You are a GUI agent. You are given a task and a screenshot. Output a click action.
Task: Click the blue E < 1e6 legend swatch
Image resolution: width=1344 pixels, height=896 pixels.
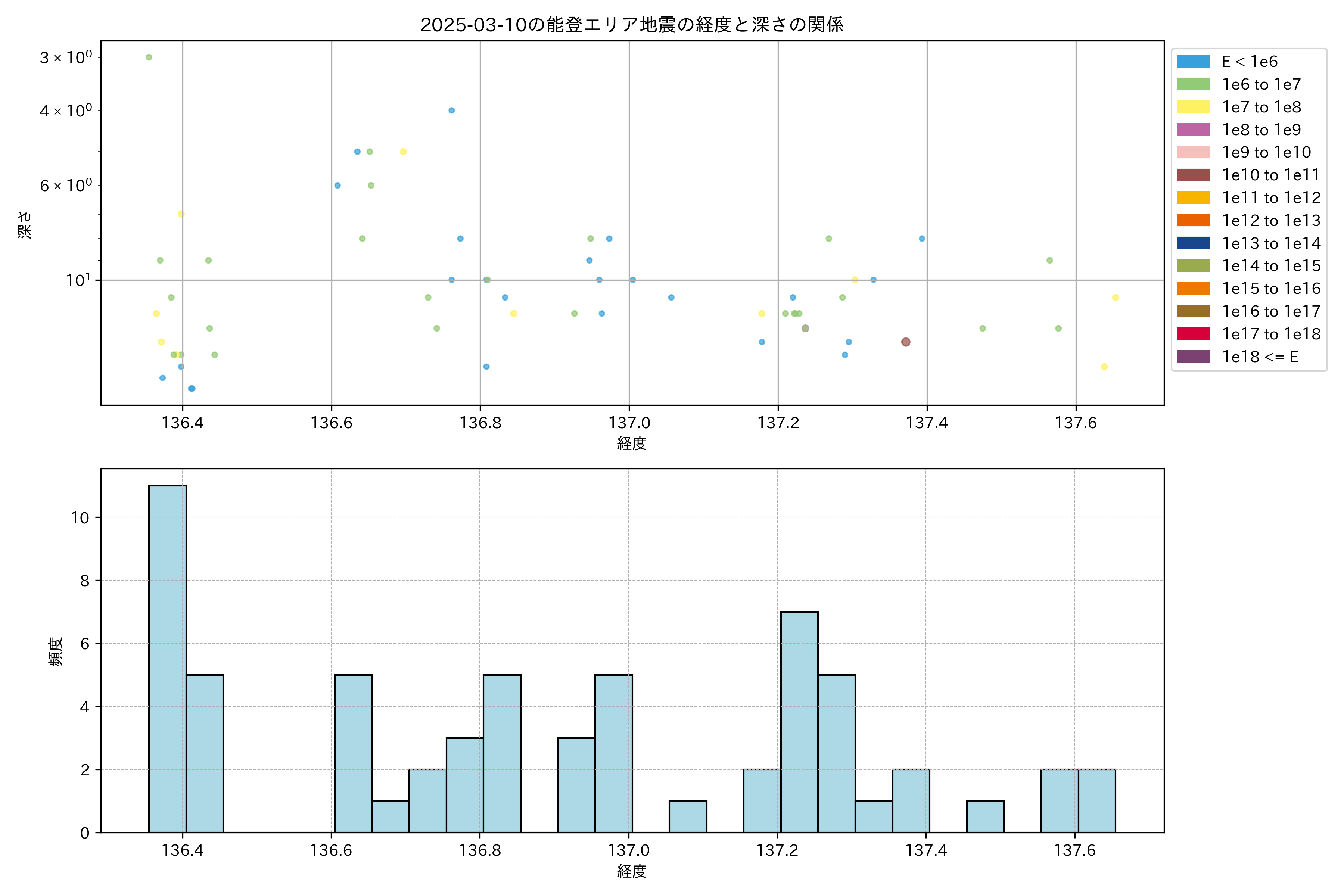[1193, 62]
